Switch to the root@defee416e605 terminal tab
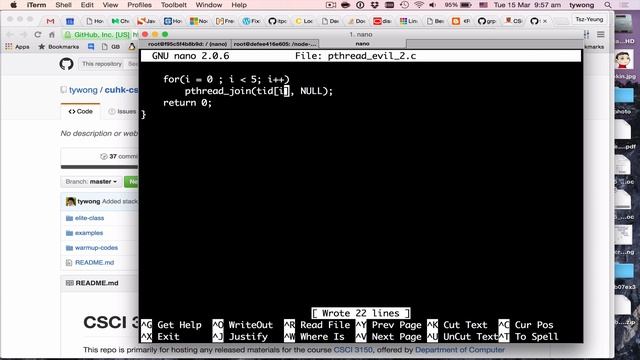640x360 pixels. (275, 44)
